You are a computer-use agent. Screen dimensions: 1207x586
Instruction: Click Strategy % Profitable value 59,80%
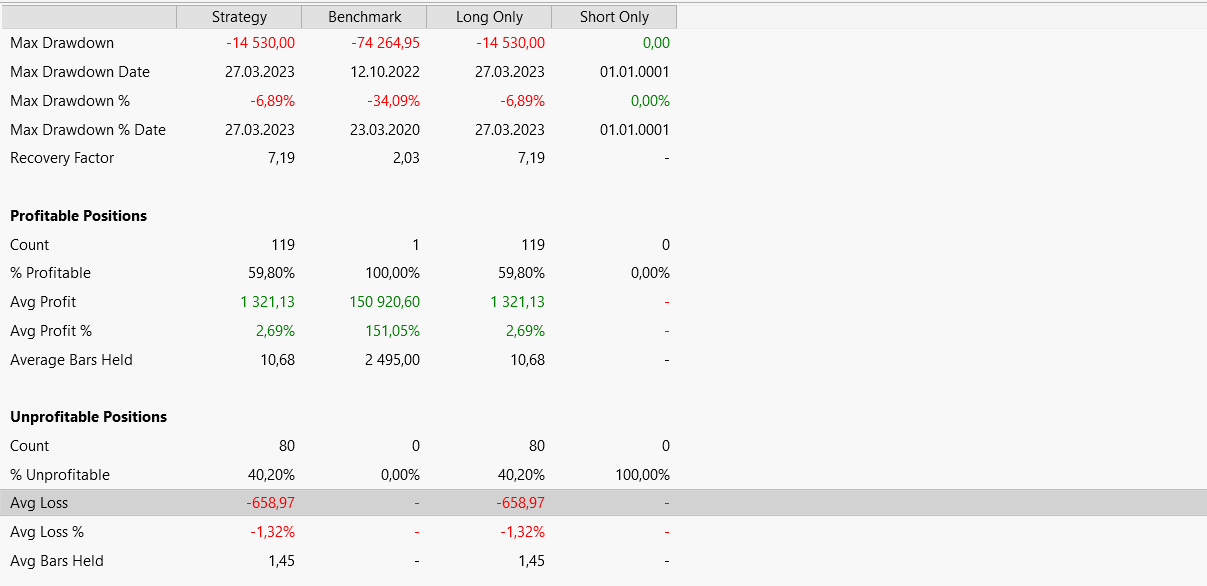(271, 273)
